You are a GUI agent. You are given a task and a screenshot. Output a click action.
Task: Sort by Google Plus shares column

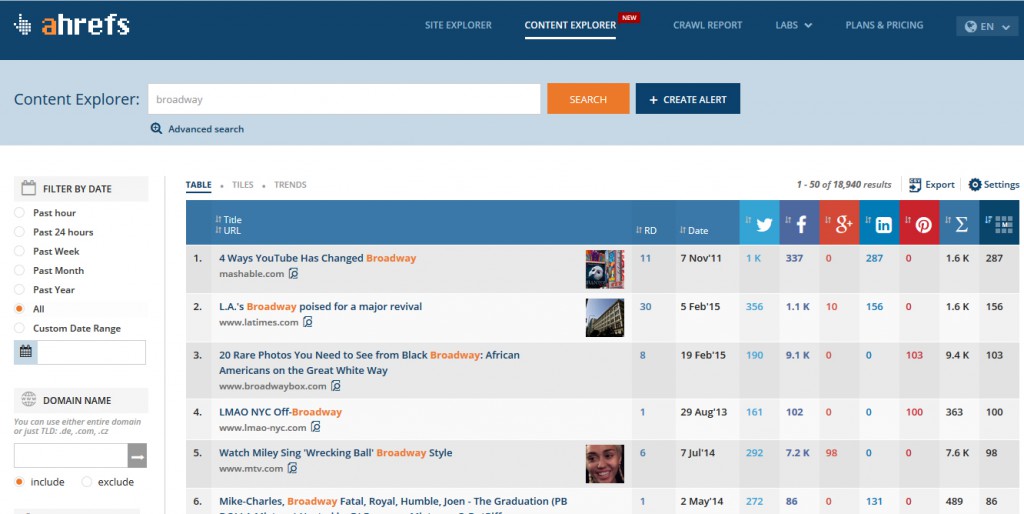tap(844, 225)
